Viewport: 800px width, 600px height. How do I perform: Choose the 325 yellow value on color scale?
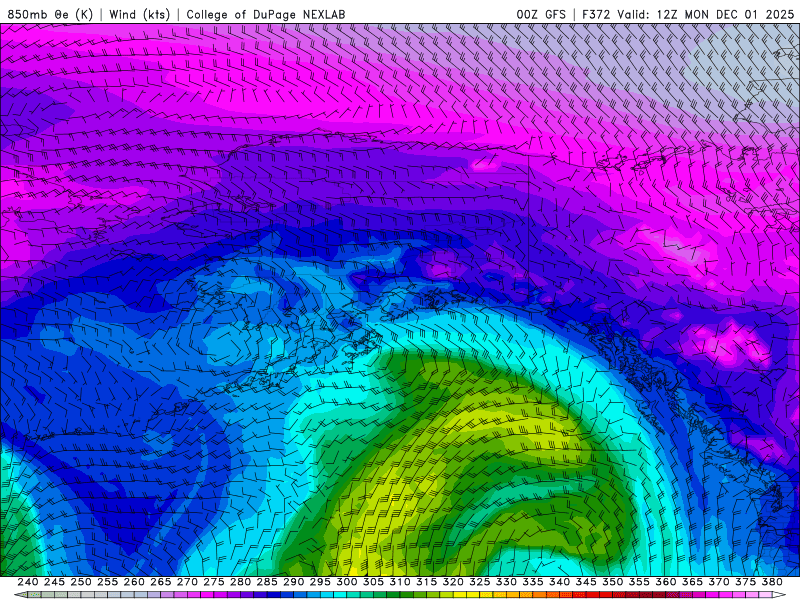(x=480, y=582)
